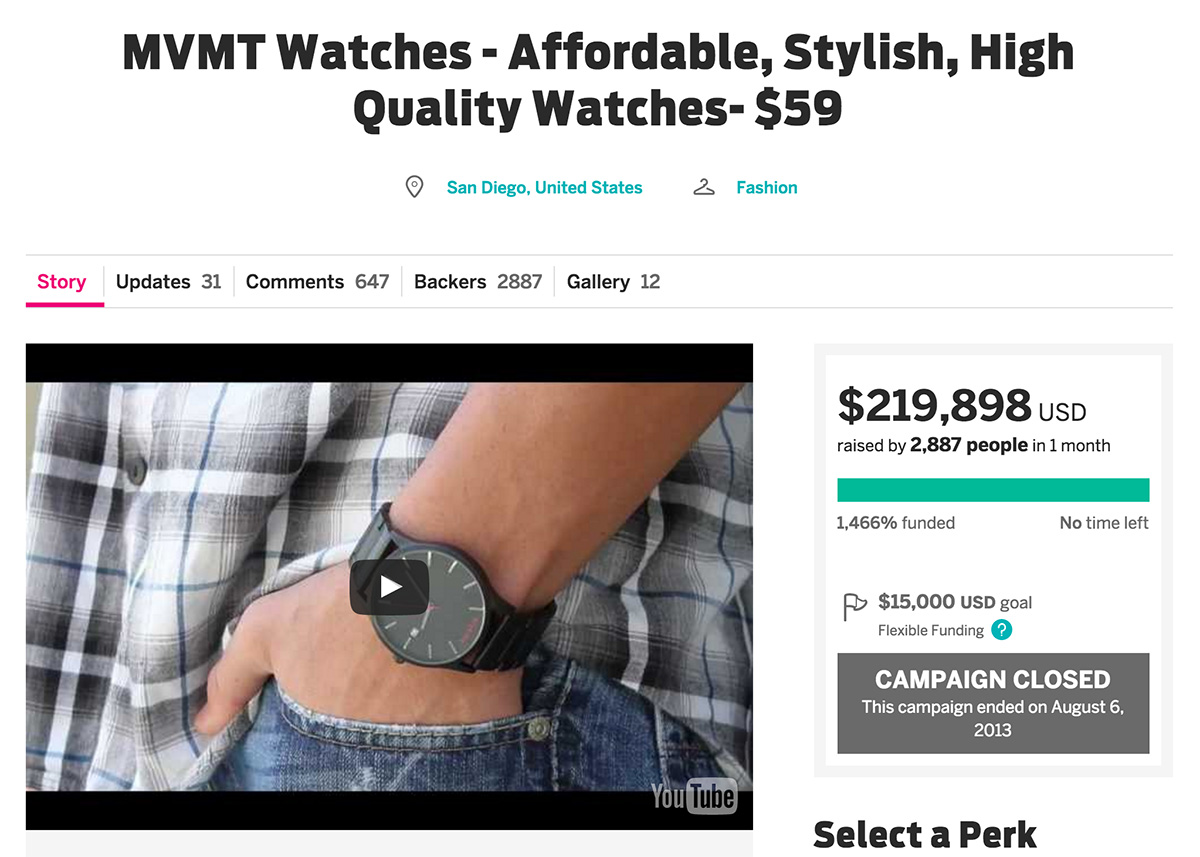Click the $219,898 raised amount
The height and width of the screenshot is (857, 1200).
click(934, 405)
